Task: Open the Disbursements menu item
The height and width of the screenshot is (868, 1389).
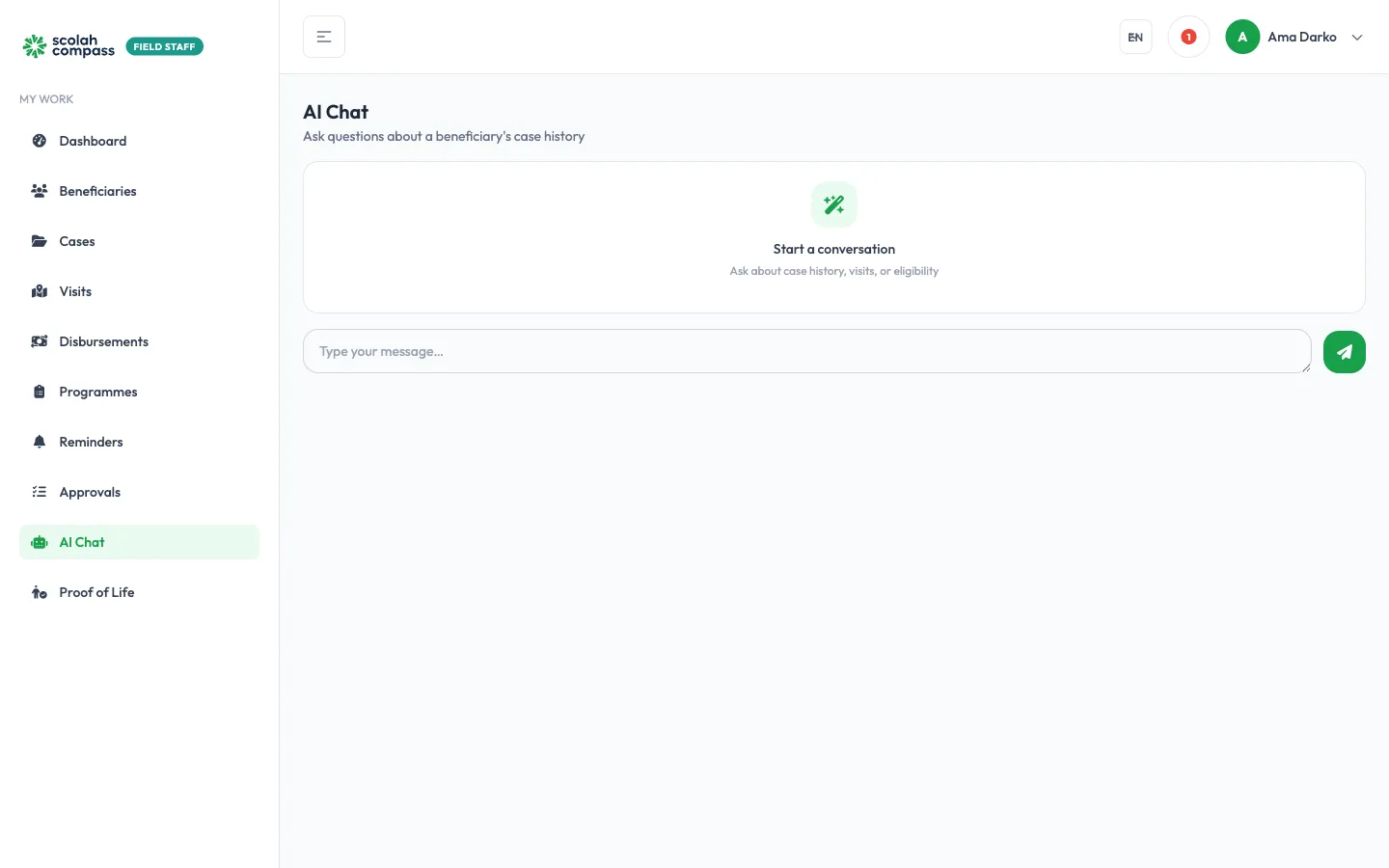Action: click(x=139, y=341)
